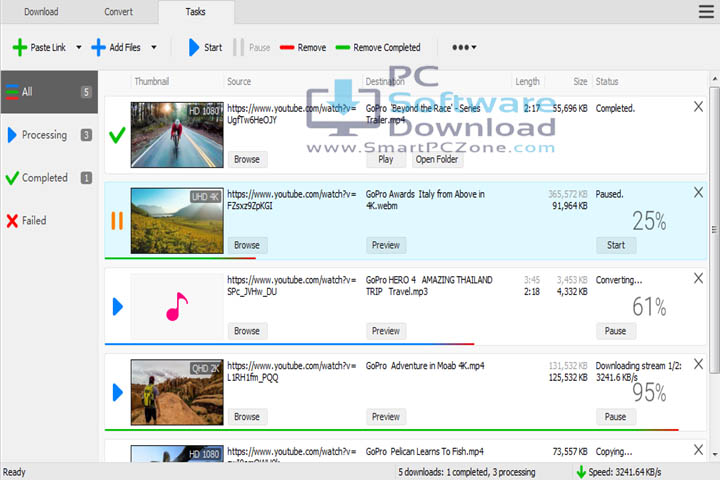Filter by Processing tasks in sidebar
This screenshot has height=480, width=720.
tap(49, 135)
